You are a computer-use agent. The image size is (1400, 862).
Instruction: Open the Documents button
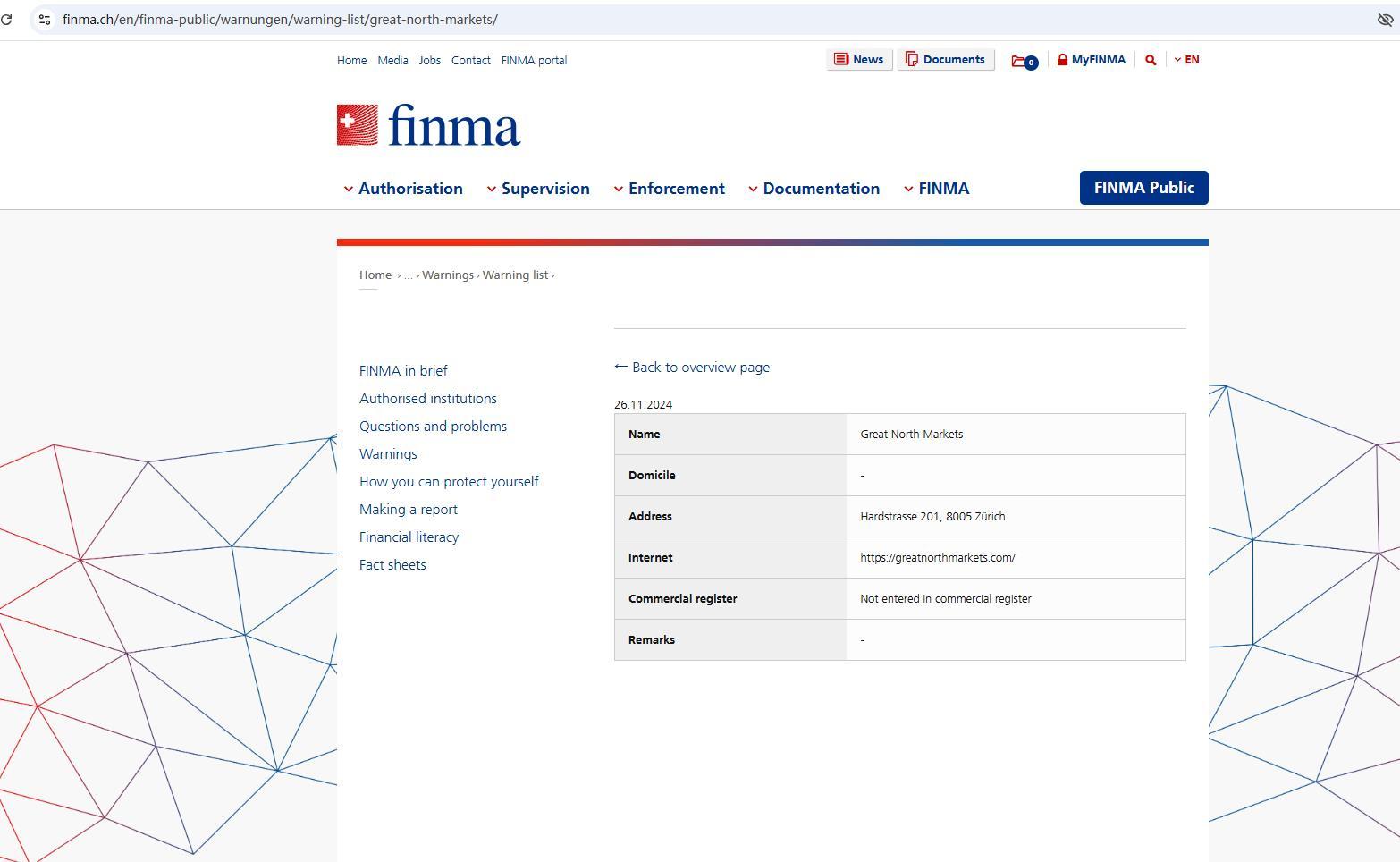click(x=945, y=60)
